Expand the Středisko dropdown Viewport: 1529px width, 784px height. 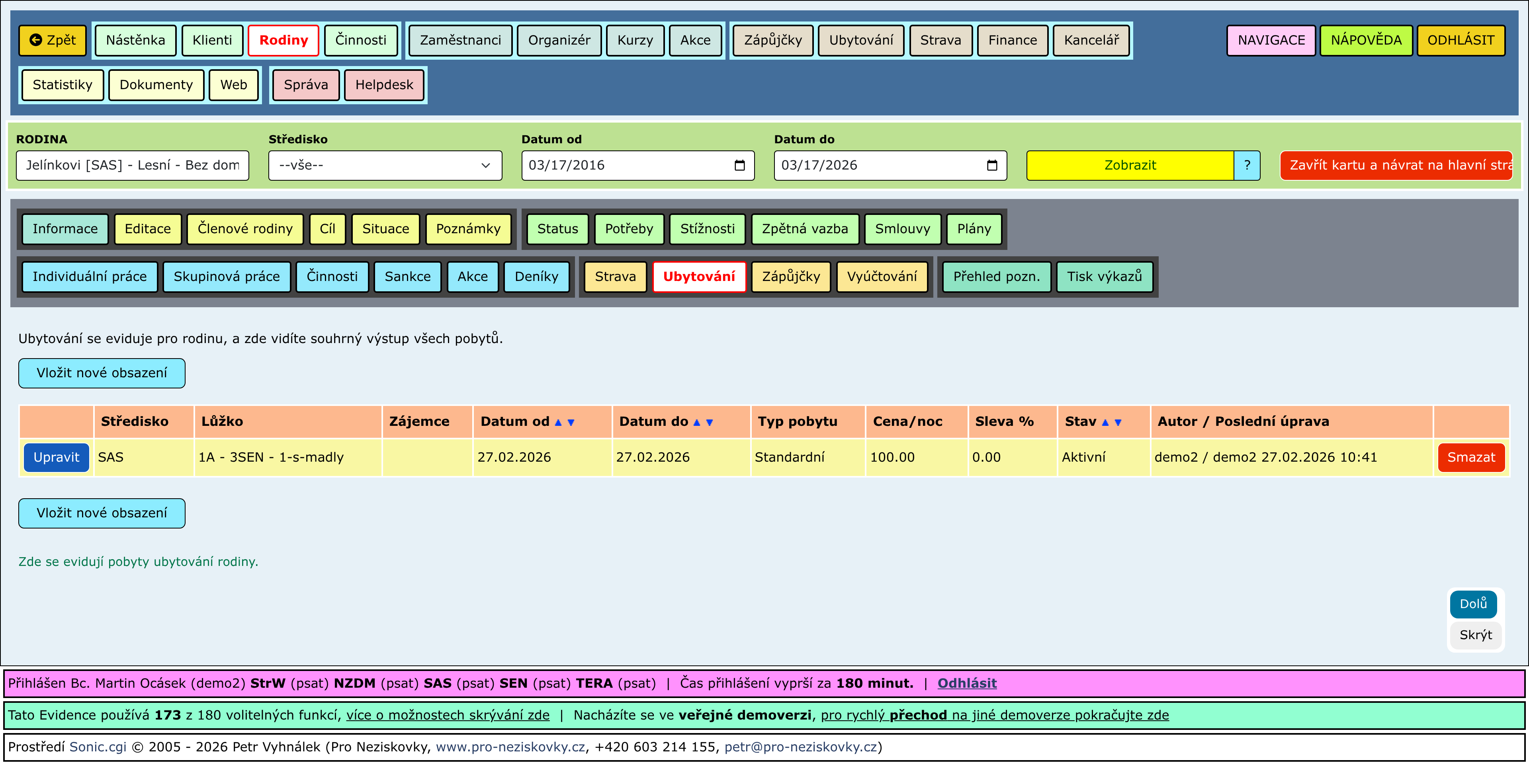tap(385, 166)
